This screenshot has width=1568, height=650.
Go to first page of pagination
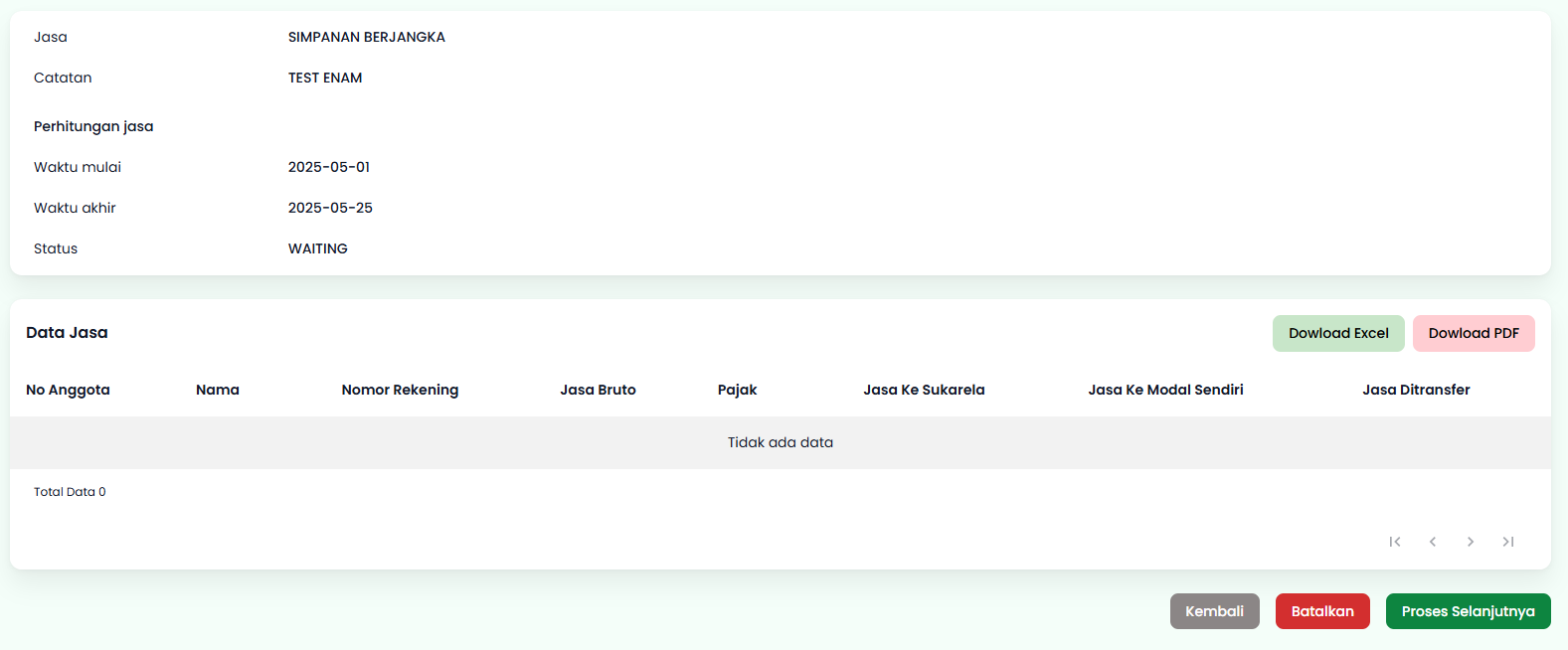pos(1395,542)
